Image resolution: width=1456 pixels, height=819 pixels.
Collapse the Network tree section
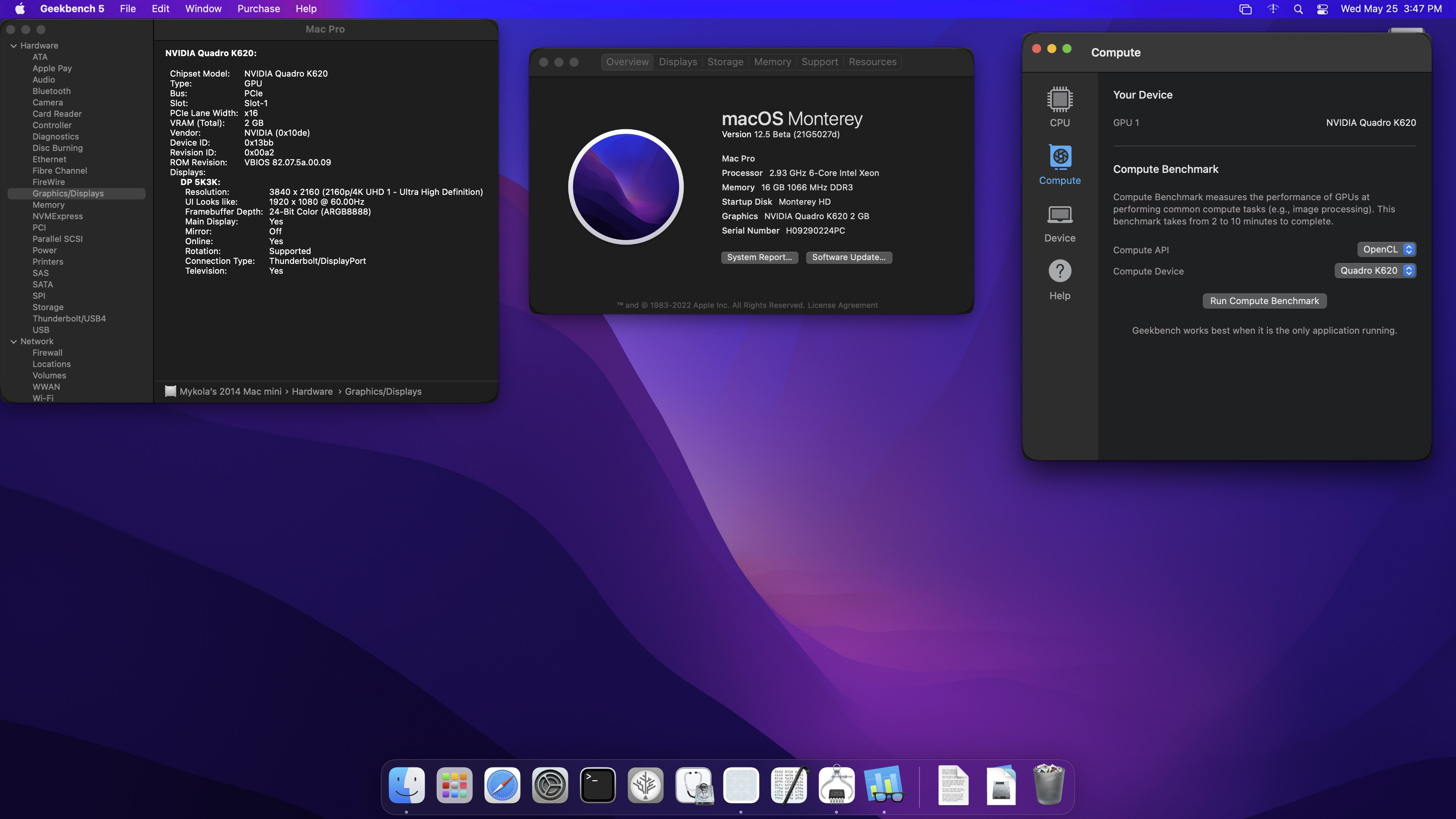(14, 341)
